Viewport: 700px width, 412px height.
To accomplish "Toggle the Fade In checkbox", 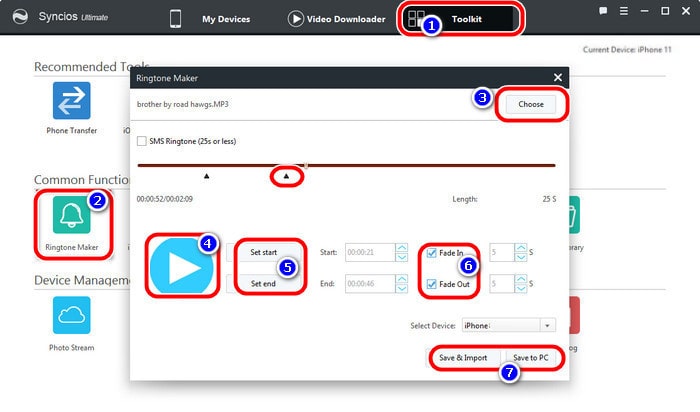I will click(431, 253).
